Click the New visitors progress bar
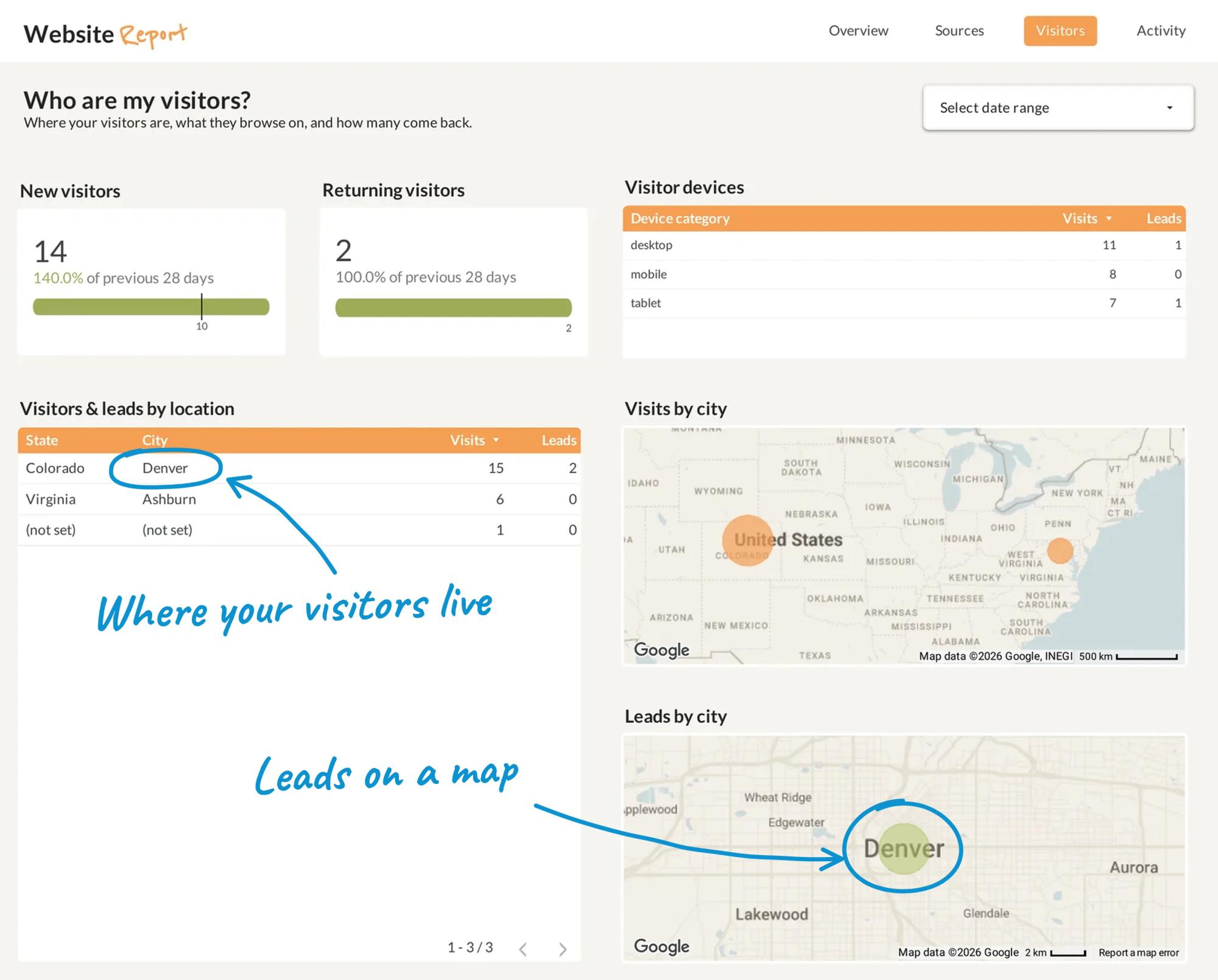 (x=151, y=306)
